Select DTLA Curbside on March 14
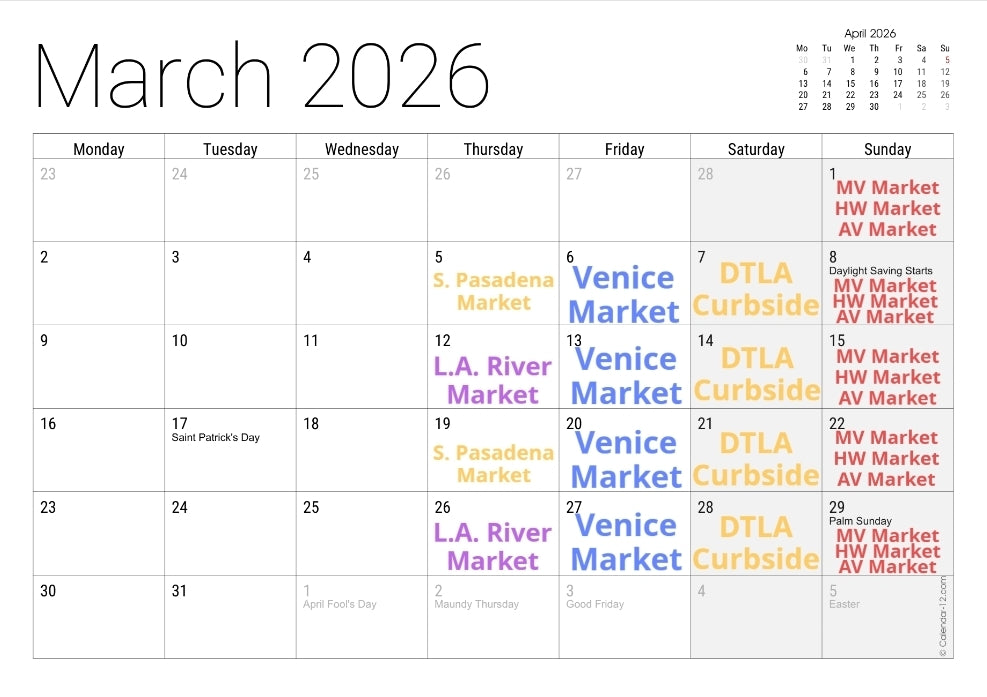The image size is (987, 697). pos(756,373)
